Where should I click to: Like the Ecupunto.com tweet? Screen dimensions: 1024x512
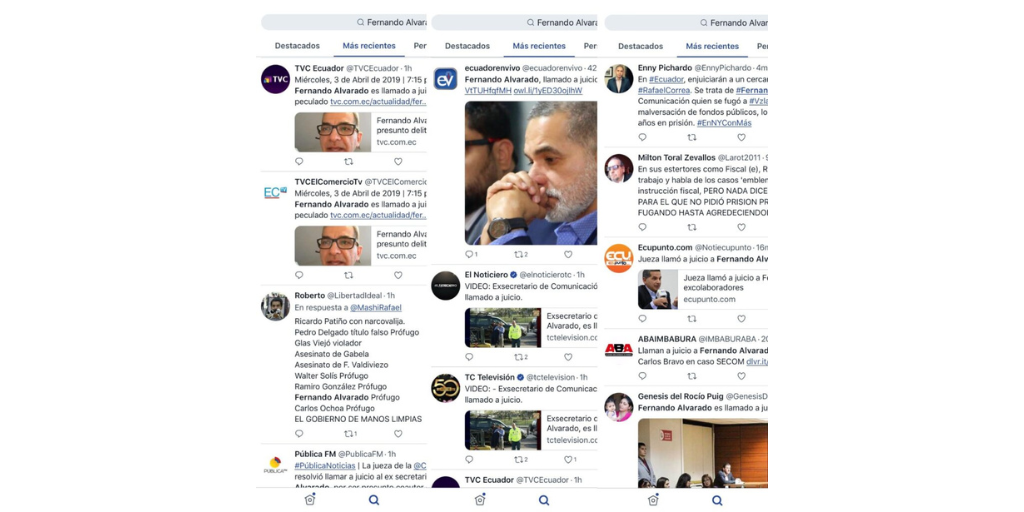[741, 319]
